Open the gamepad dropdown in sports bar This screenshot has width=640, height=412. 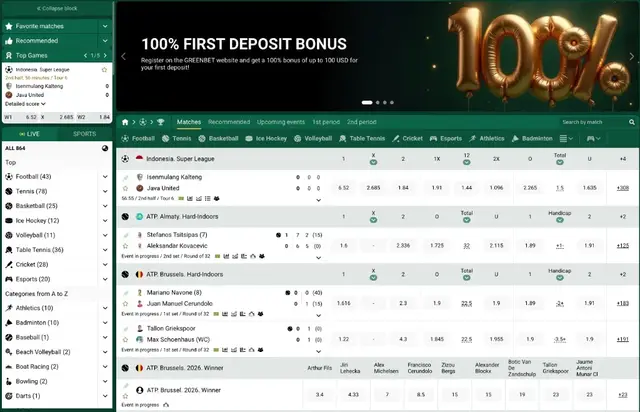[593, 138]
